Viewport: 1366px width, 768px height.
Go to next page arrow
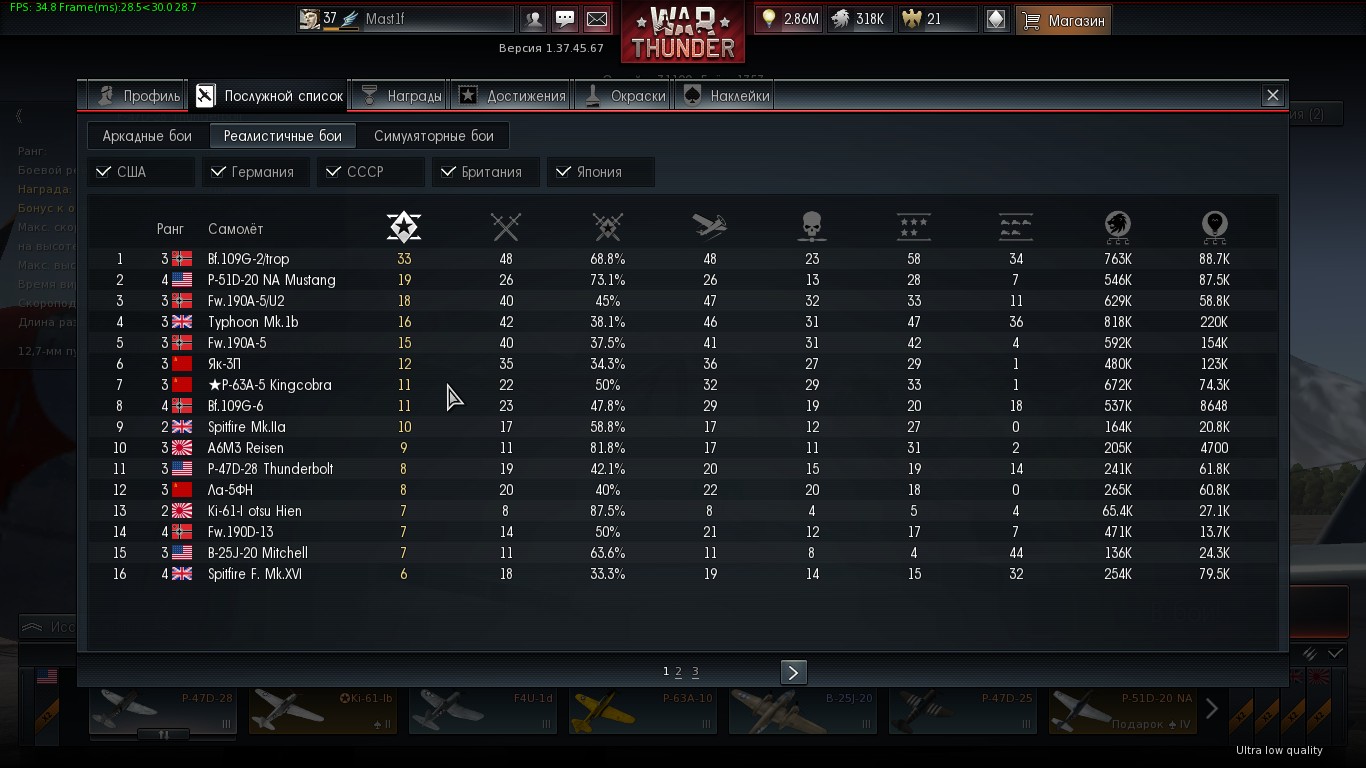click(793, 672)
